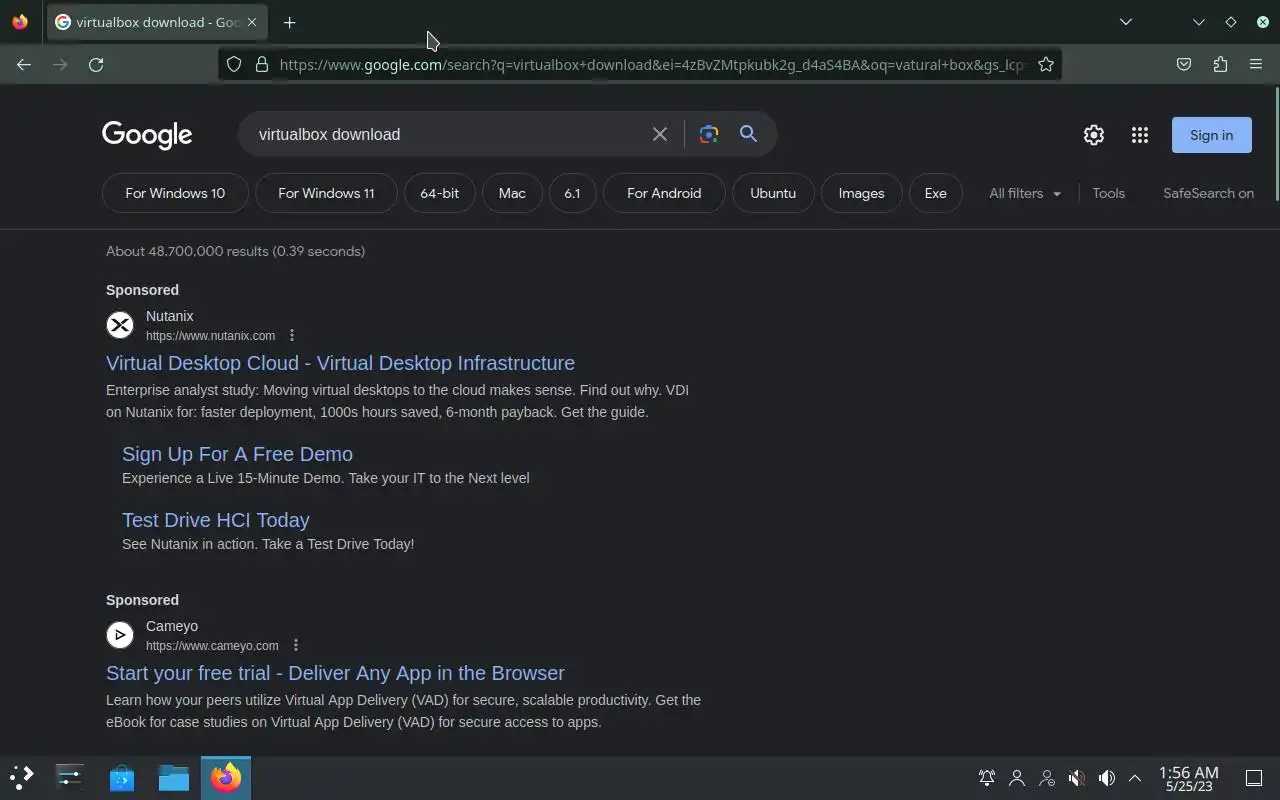Click the Nutanix site favicon
Image resolution: width=1280 pixels, height=800 pixels.
pyautogui.click(x=120, y=325)
